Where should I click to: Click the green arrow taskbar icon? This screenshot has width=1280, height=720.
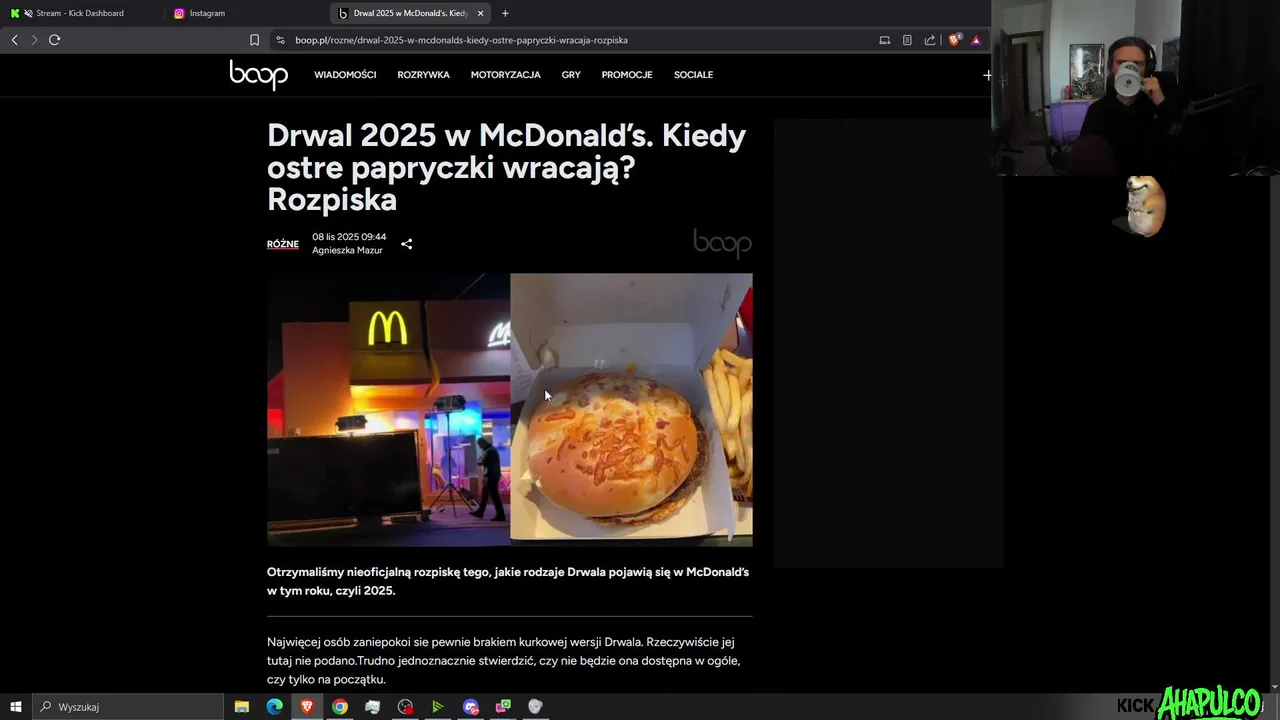point(437,707)
